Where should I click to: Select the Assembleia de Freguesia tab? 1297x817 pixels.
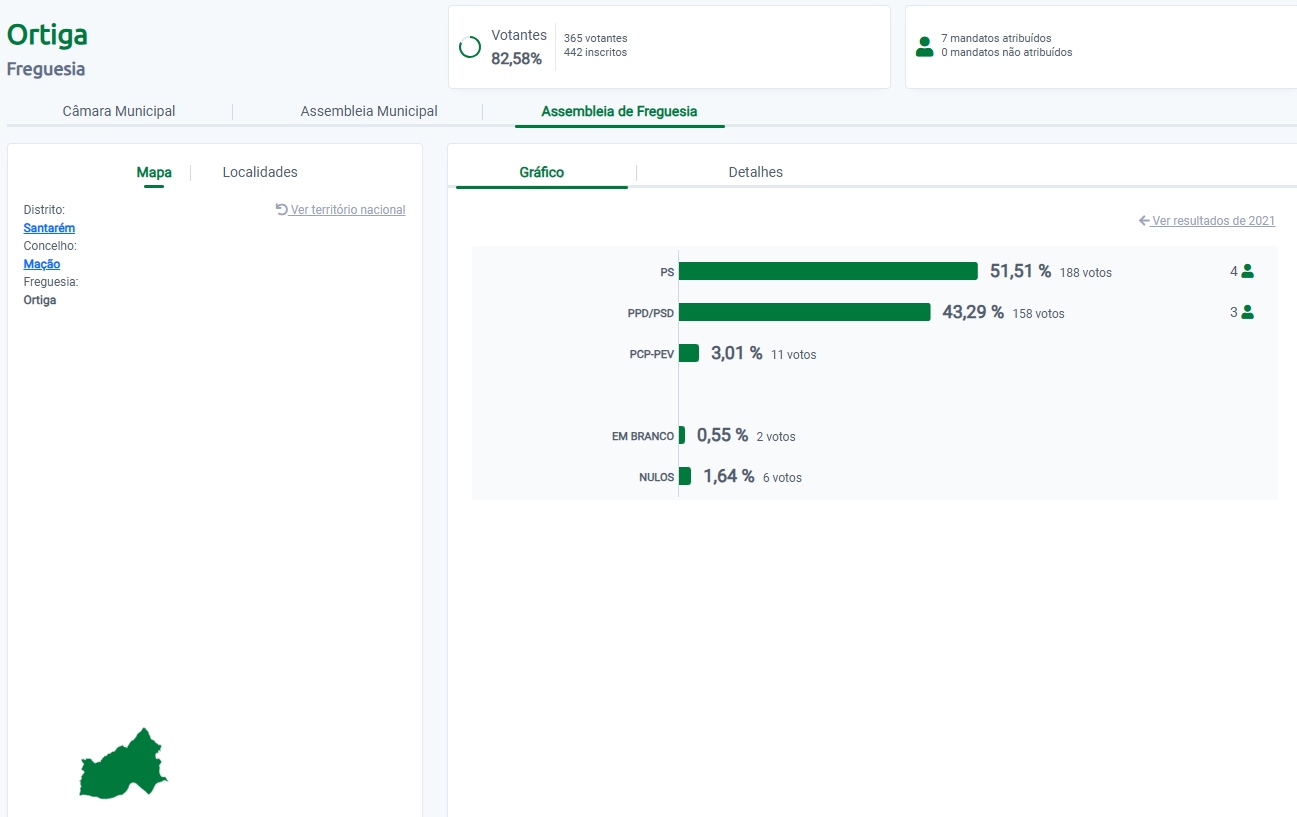pos(619,111)
